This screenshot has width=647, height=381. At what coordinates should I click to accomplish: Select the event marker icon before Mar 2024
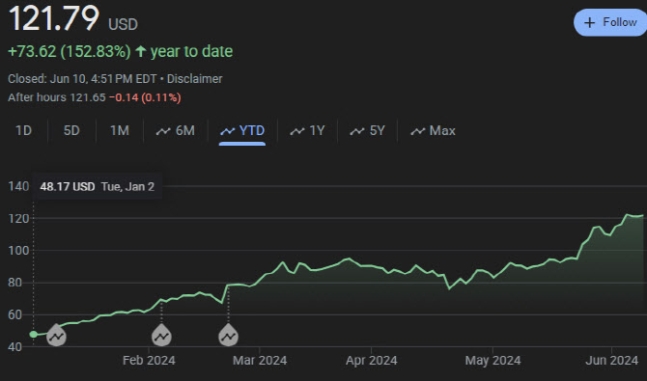point(228,335)
